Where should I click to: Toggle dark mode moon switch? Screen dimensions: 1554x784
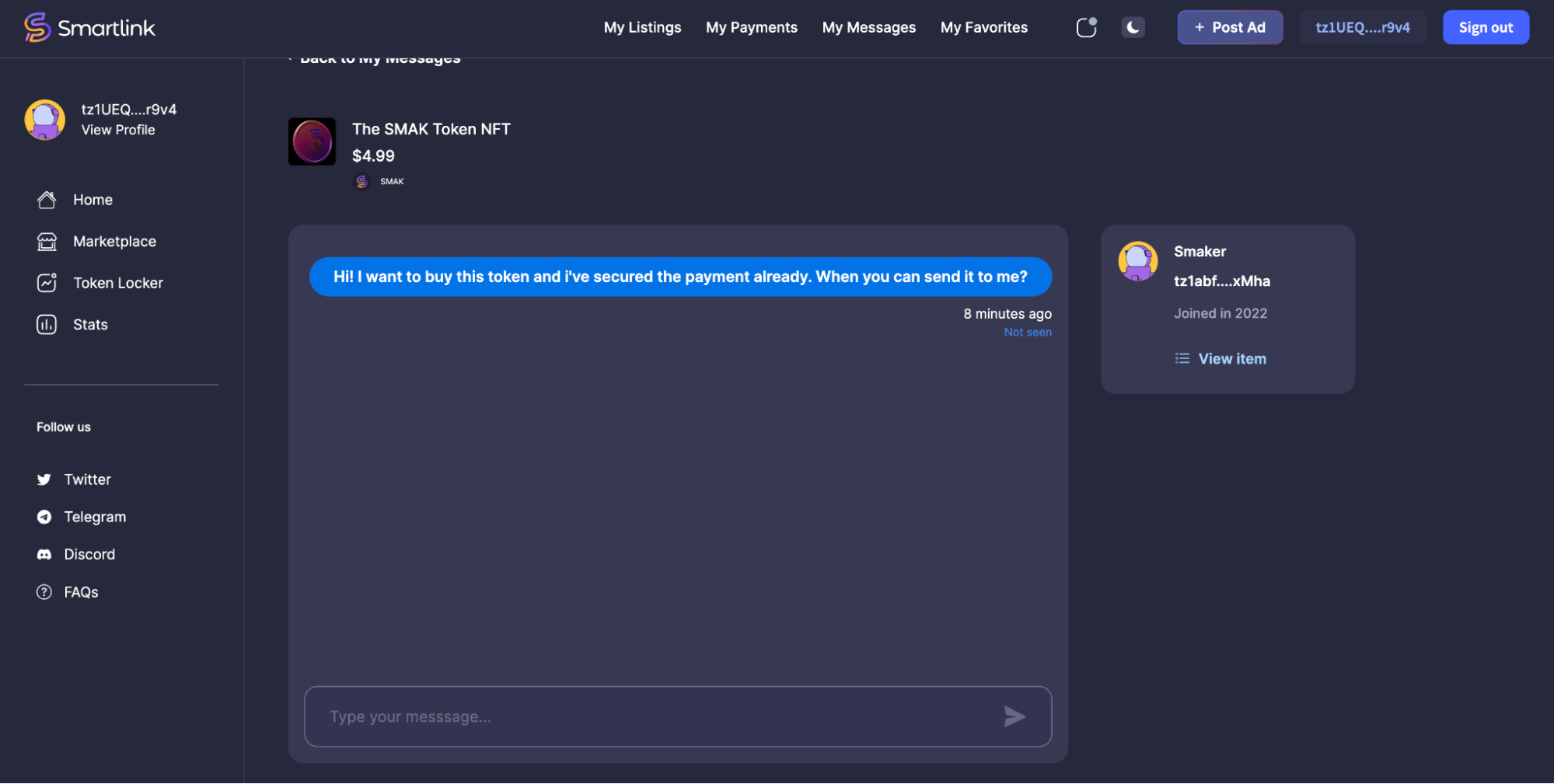[x=1133, y=27]
